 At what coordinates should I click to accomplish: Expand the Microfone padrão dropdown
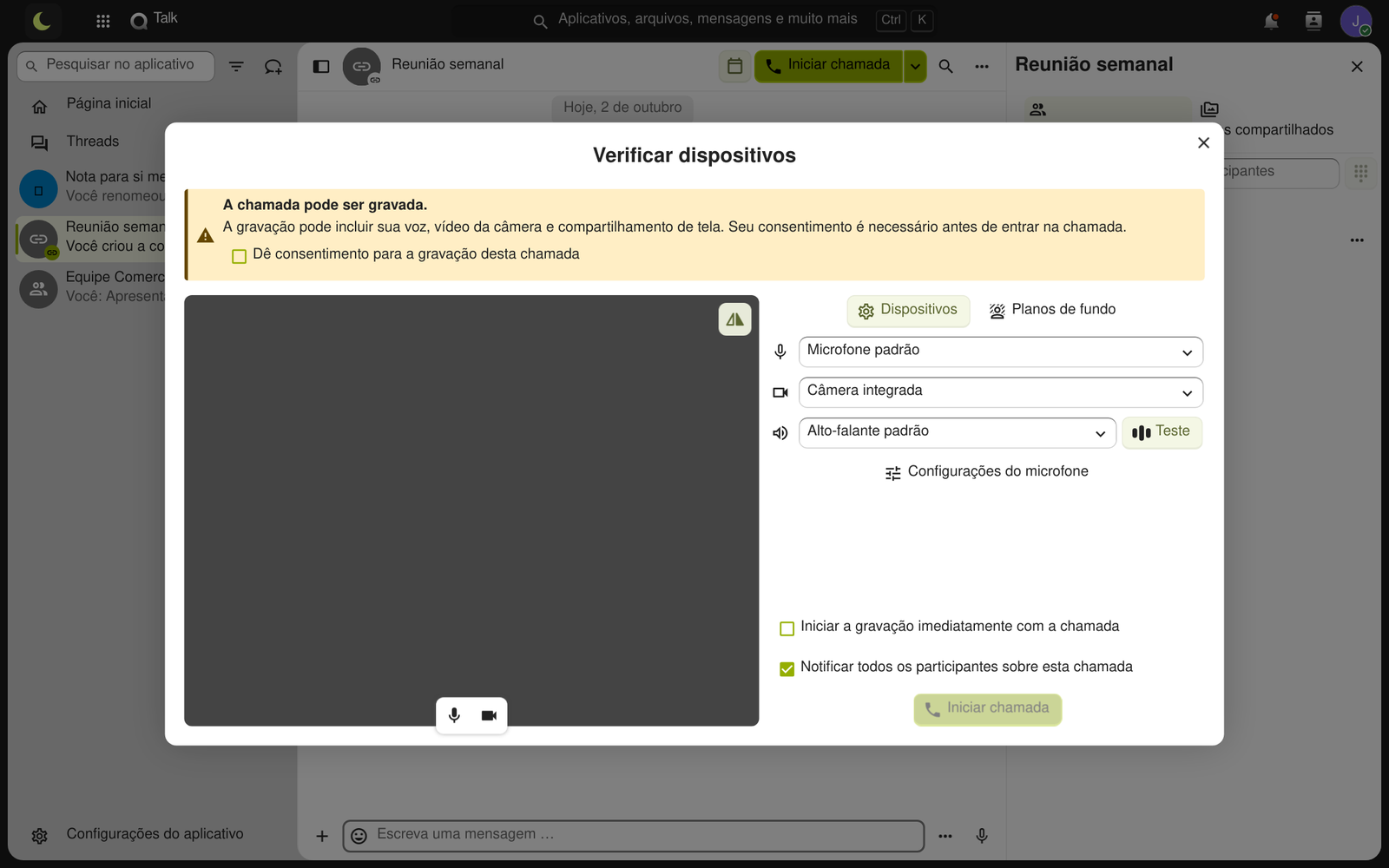coord(1001,352)
